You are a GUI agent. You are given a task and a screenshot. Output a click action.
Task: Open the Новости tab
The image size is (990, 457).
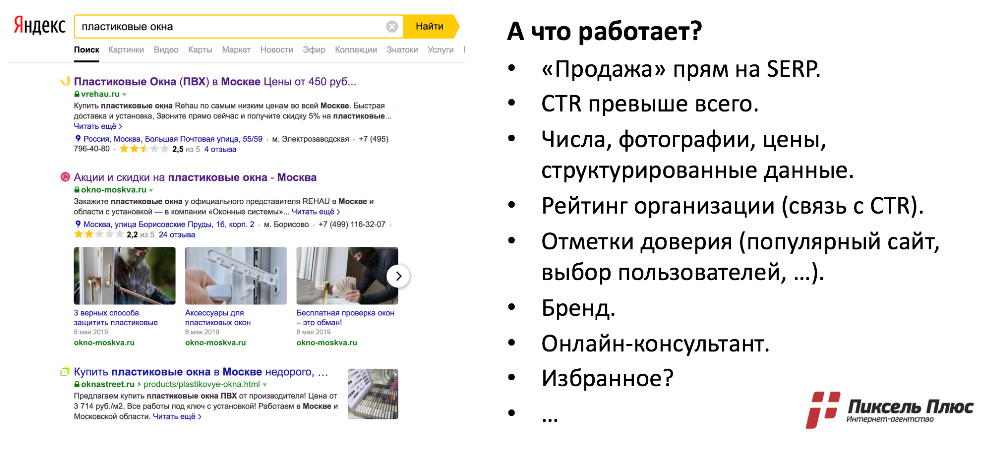(x=277, y=49)
